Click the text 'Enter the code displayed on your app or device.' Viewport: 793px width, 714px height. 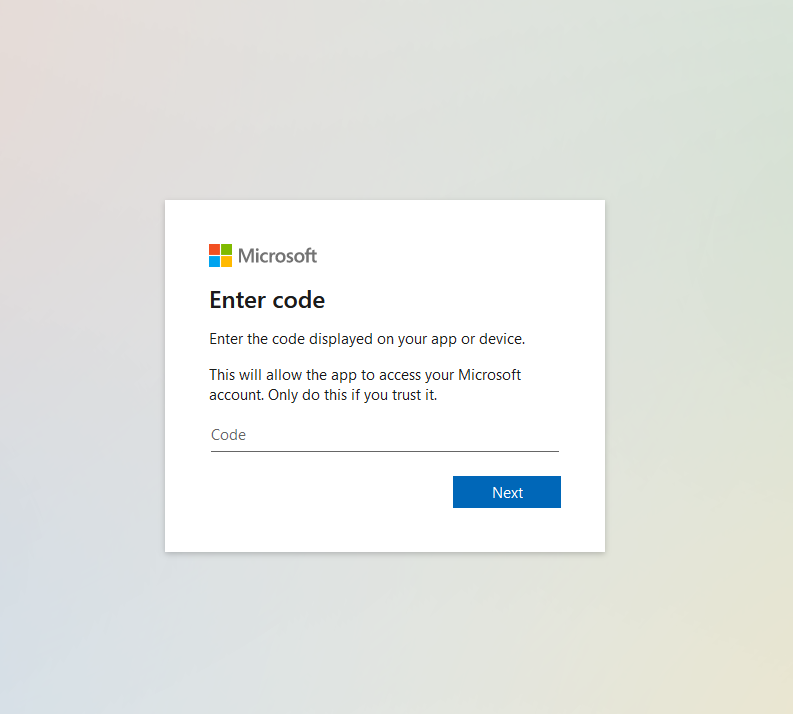point(367,339)
